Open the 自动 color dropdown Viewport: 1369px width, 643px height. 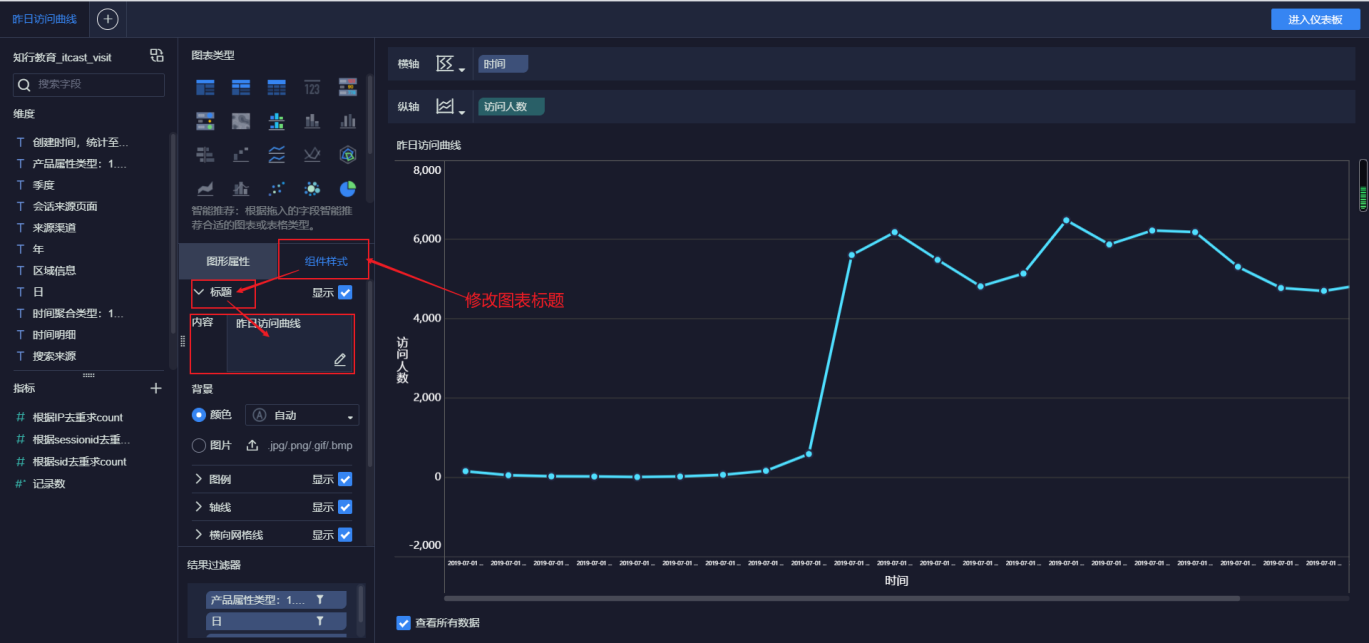tap(302, 415)
